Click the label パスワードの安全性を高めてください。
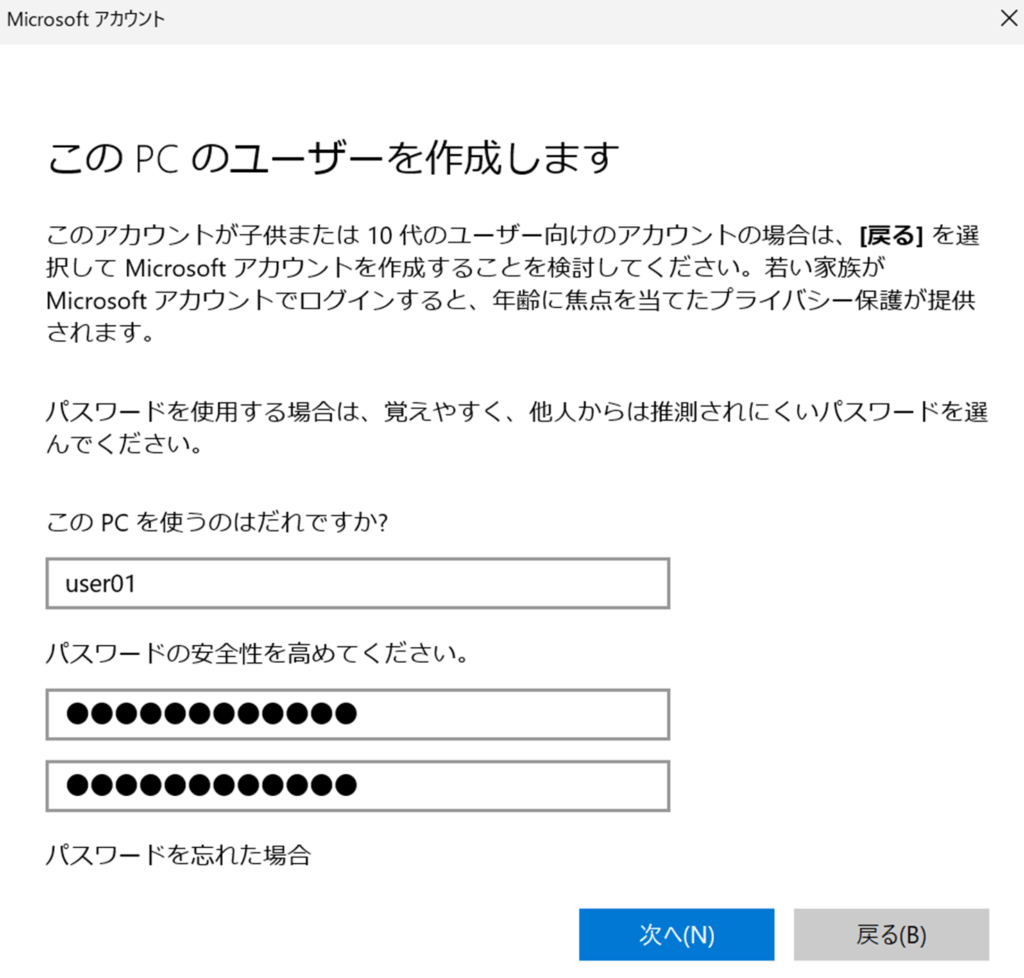Viewport: 1024px width, 978px height. click(x=258, y=654)
